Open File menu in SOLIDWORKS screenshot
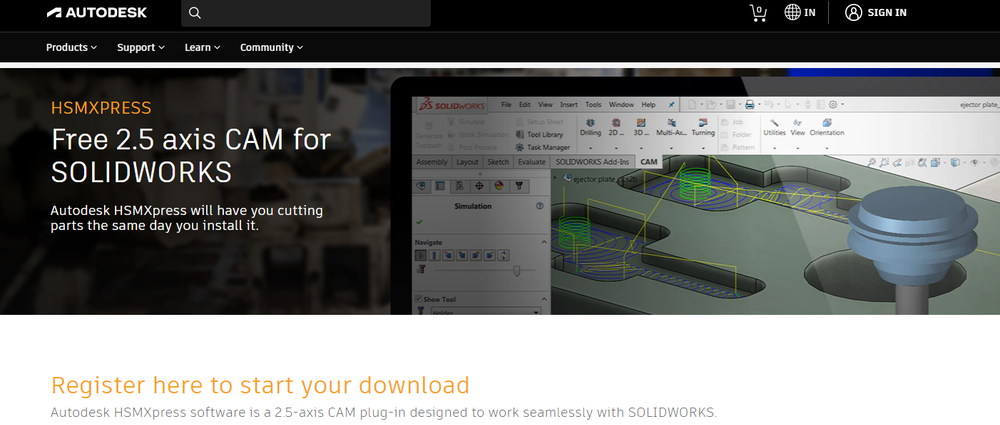Image resolution: width=1000 pixels, height=425 pixels. pos(506,105)
